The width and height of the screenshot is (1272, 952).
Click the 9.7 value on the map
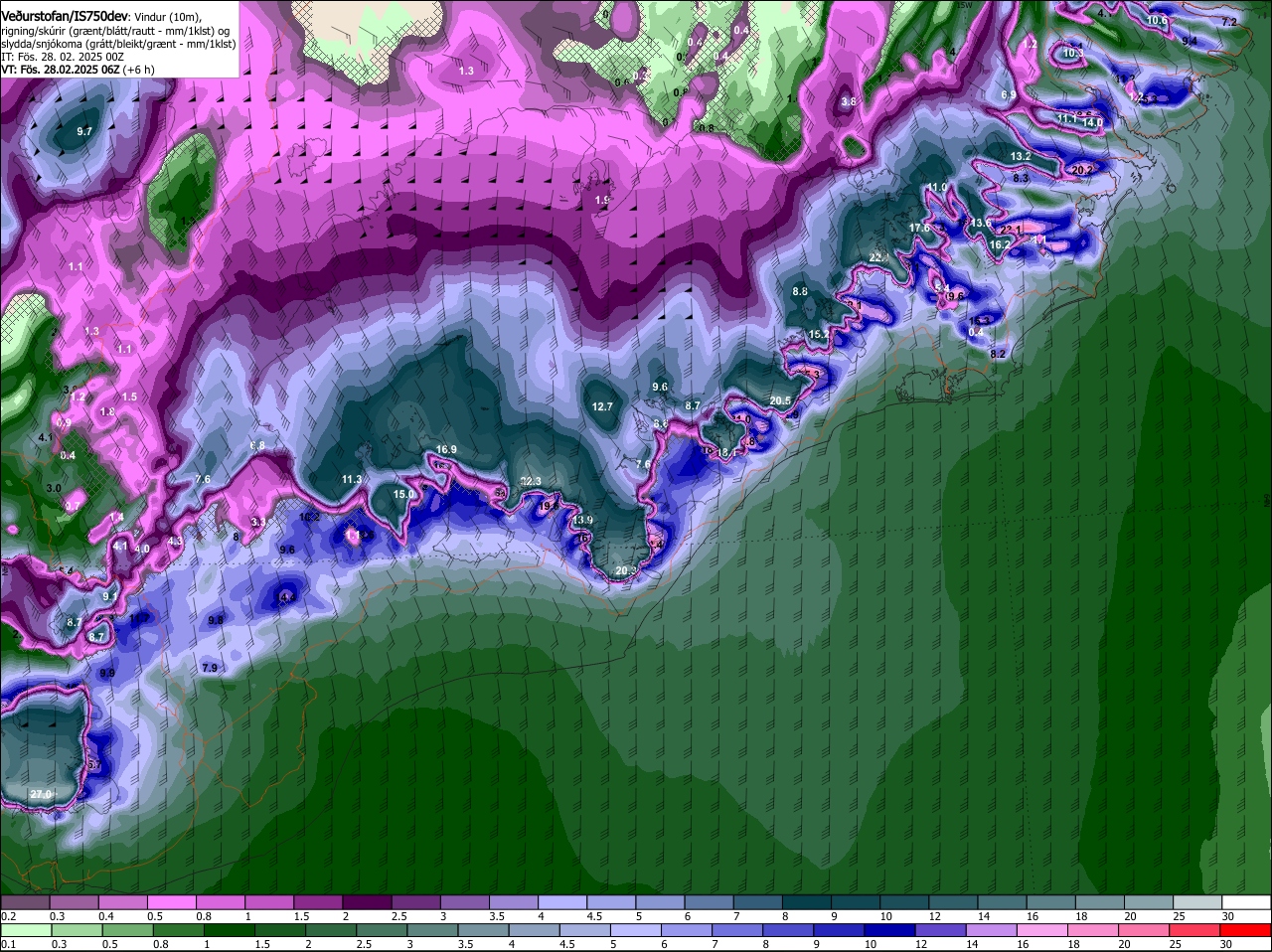pos(84,131)
